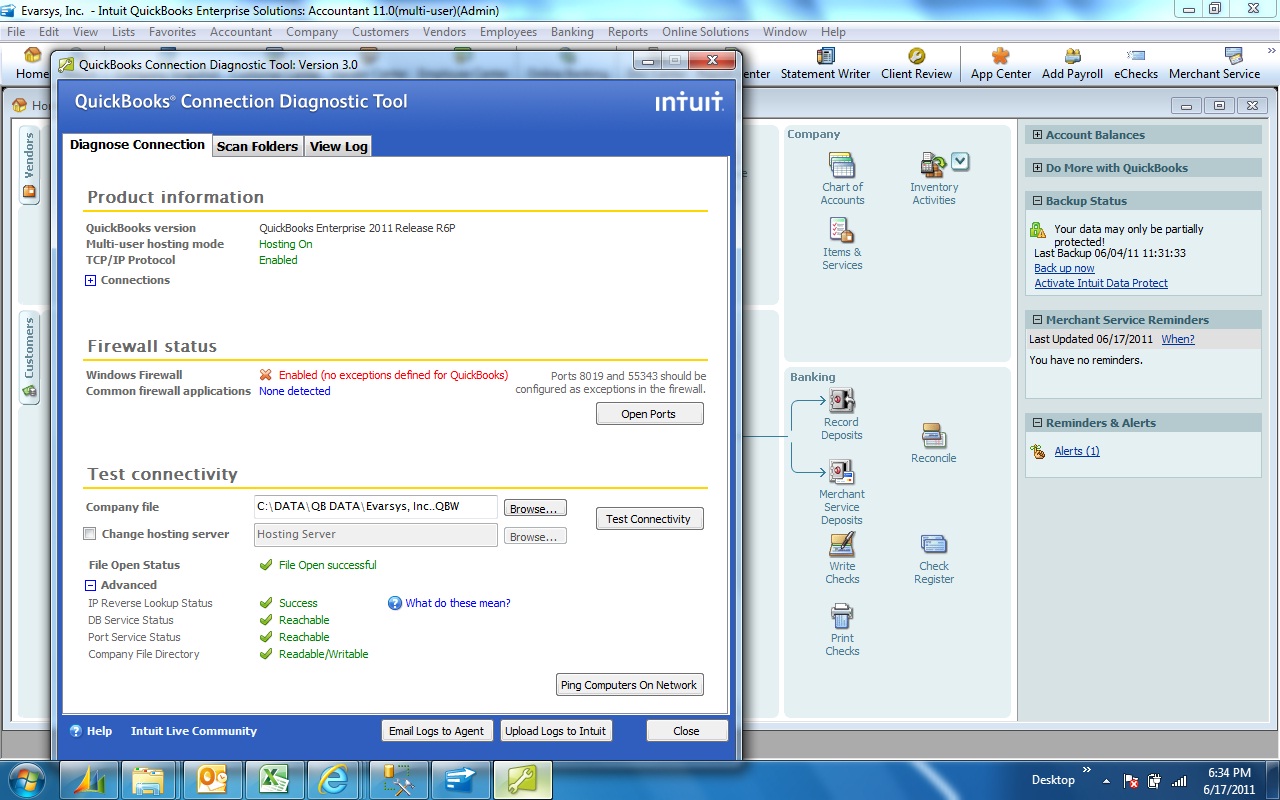Click Email Logs to Agent

(x=436, y=731)
